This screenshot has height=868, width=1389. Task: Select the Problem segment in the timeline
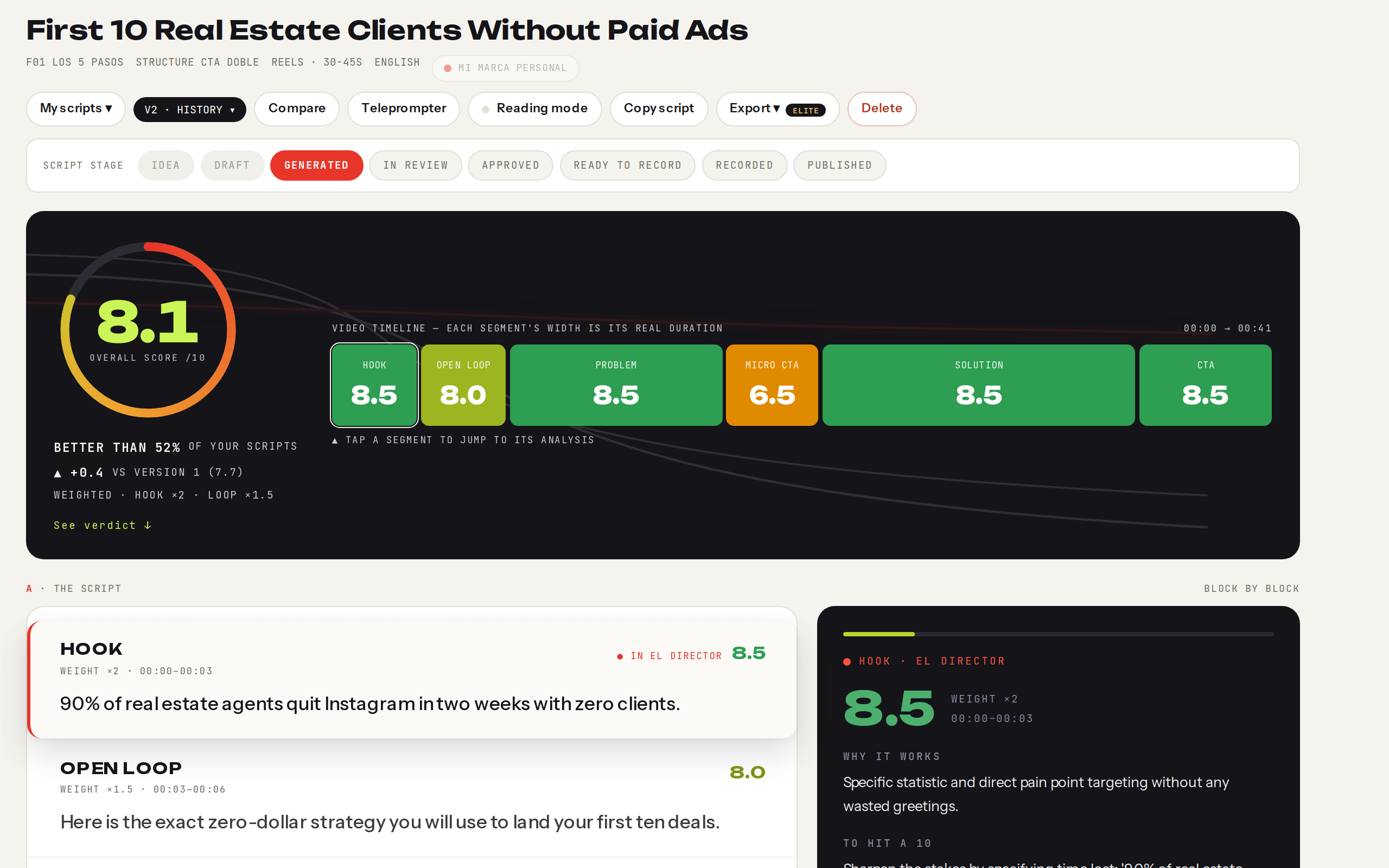(x=616, y=385)
